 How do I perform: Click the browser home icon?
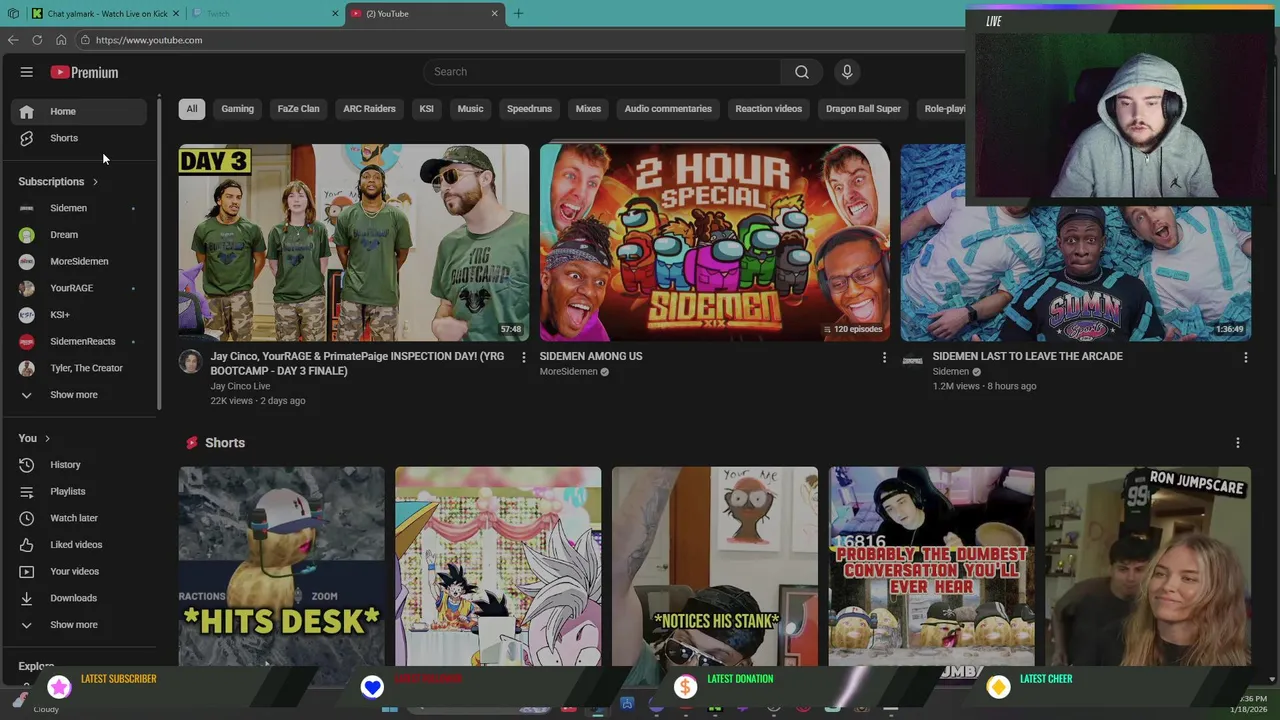pos(61,40)
